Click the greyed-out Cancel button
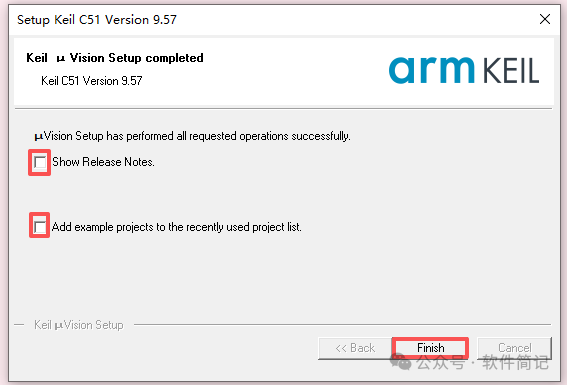 pyautogui.click(x=515, y=348)
